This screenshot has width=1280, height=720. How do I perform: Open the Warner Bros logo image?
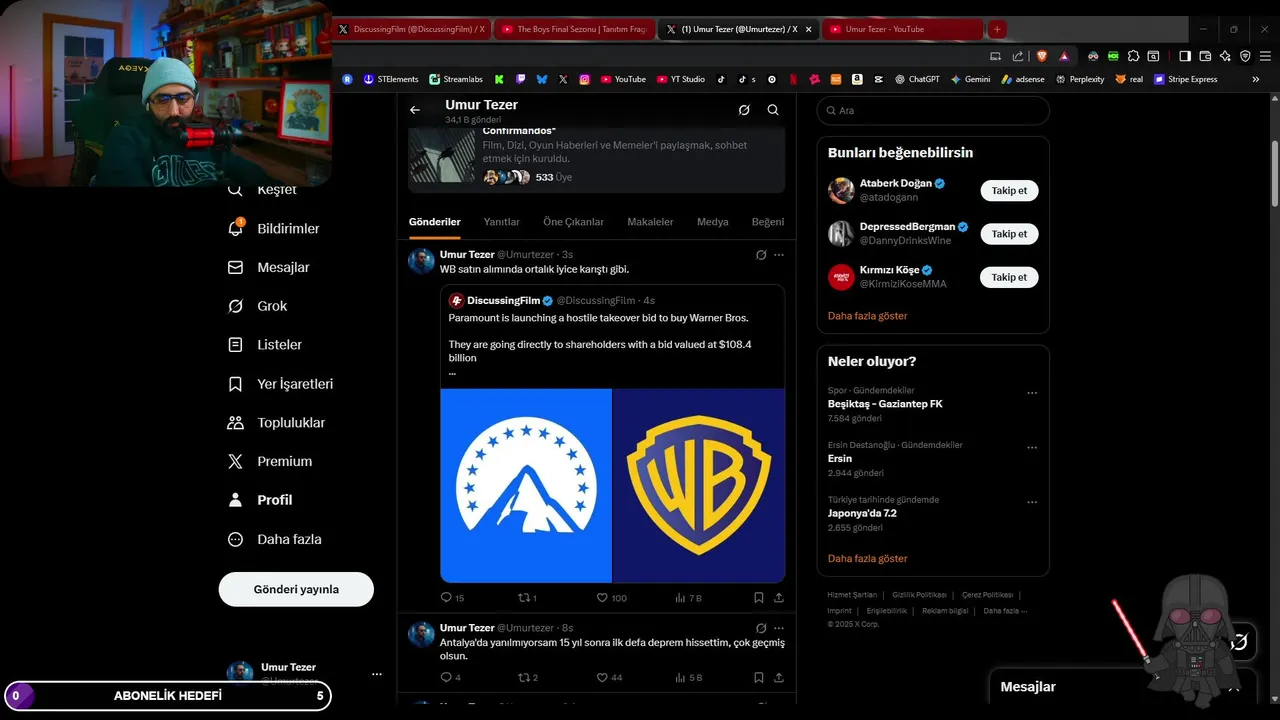point(699,485)
